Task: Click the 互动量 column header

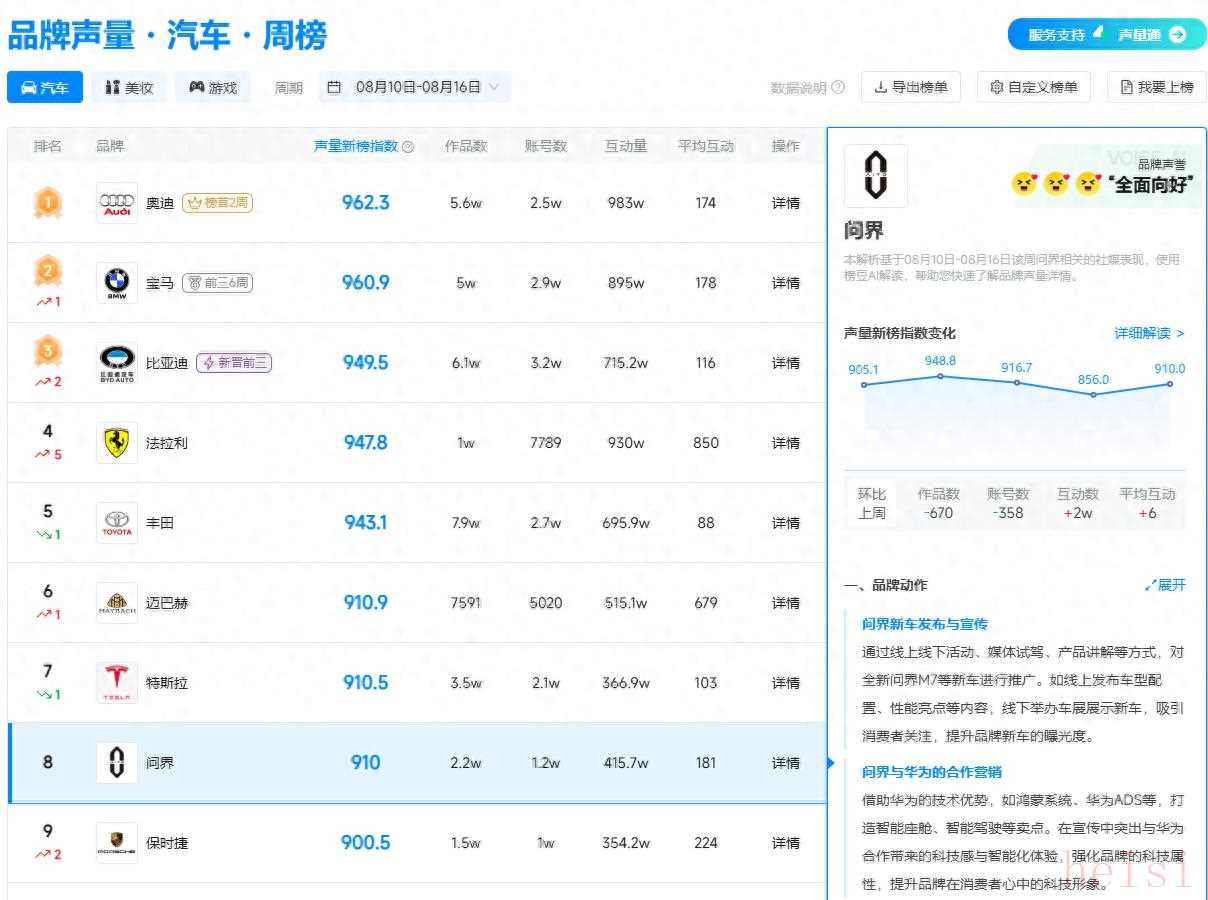Action: tap(626, 146)
